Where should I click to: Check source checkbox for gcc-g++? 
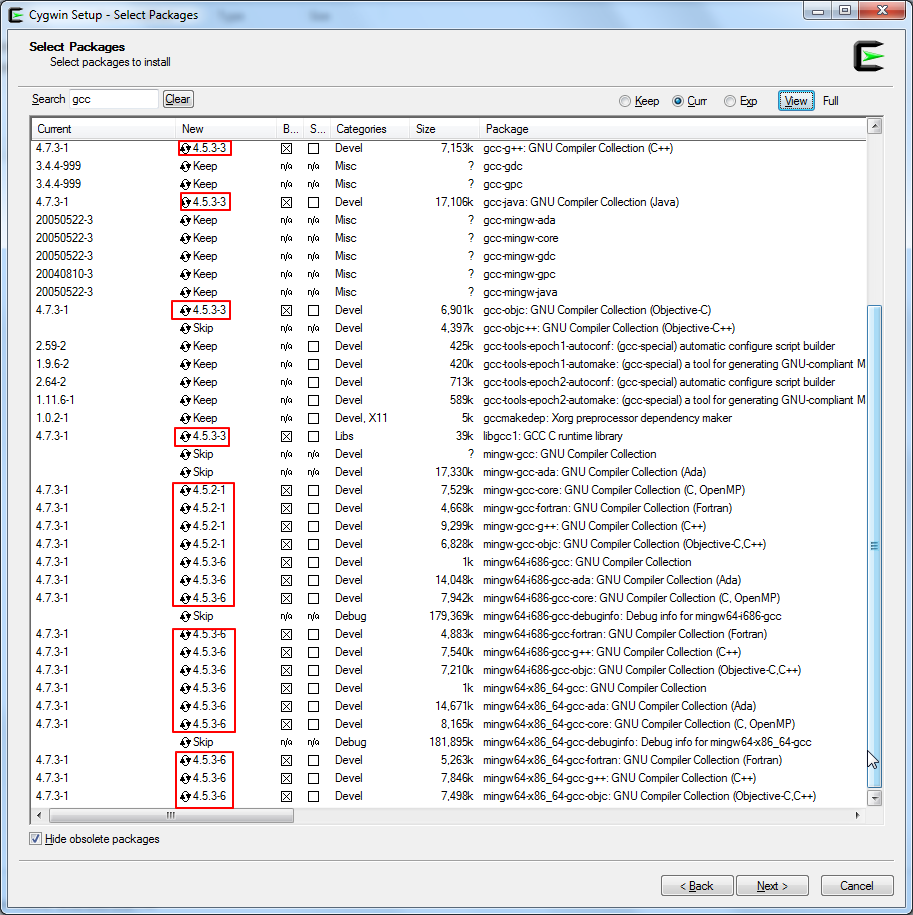pyautogui.click(x=314, y=149)
